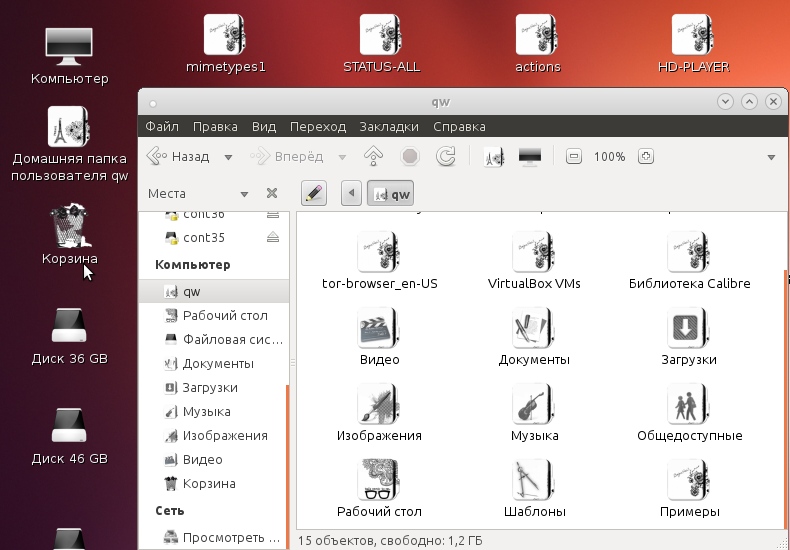Zoom in with the plus button
The image size is (790, 550).
coord(646,156)
